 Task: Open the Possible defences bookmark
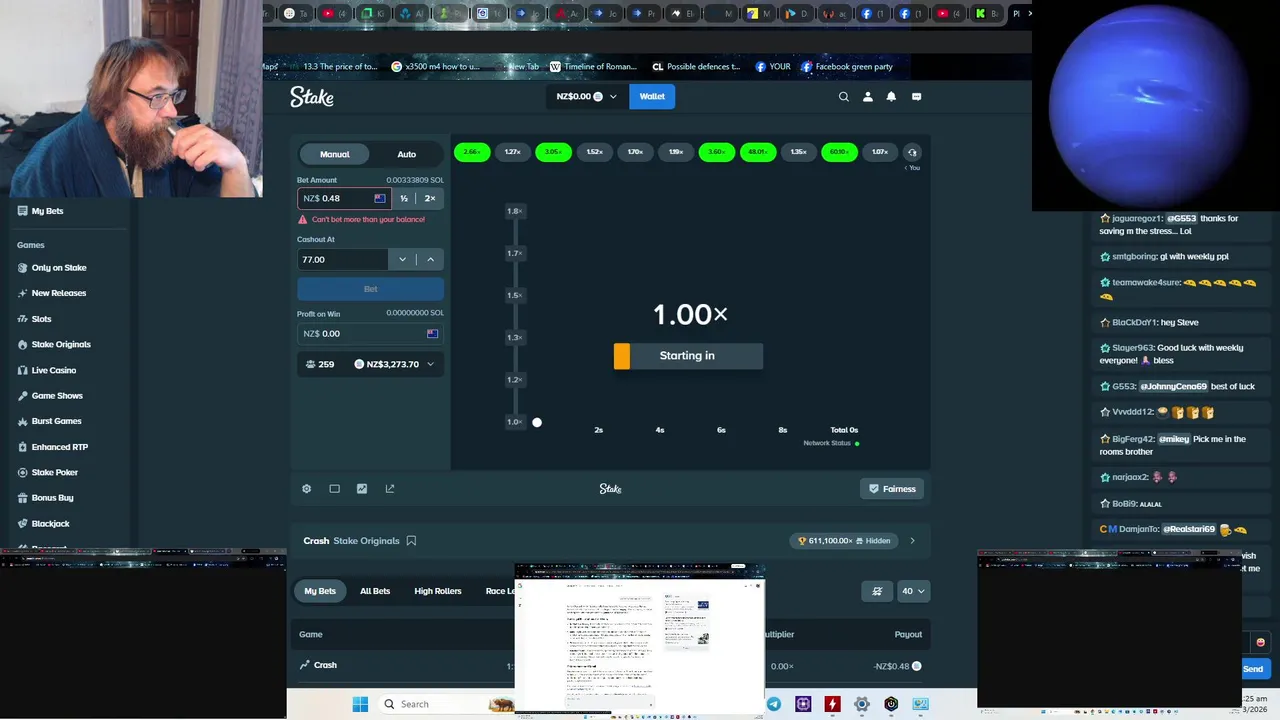point(696,67)
